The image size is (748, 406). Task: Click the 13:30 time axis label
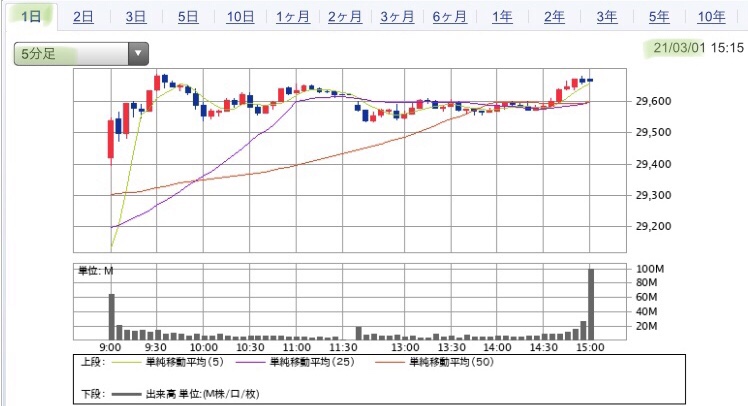[452, 347]
